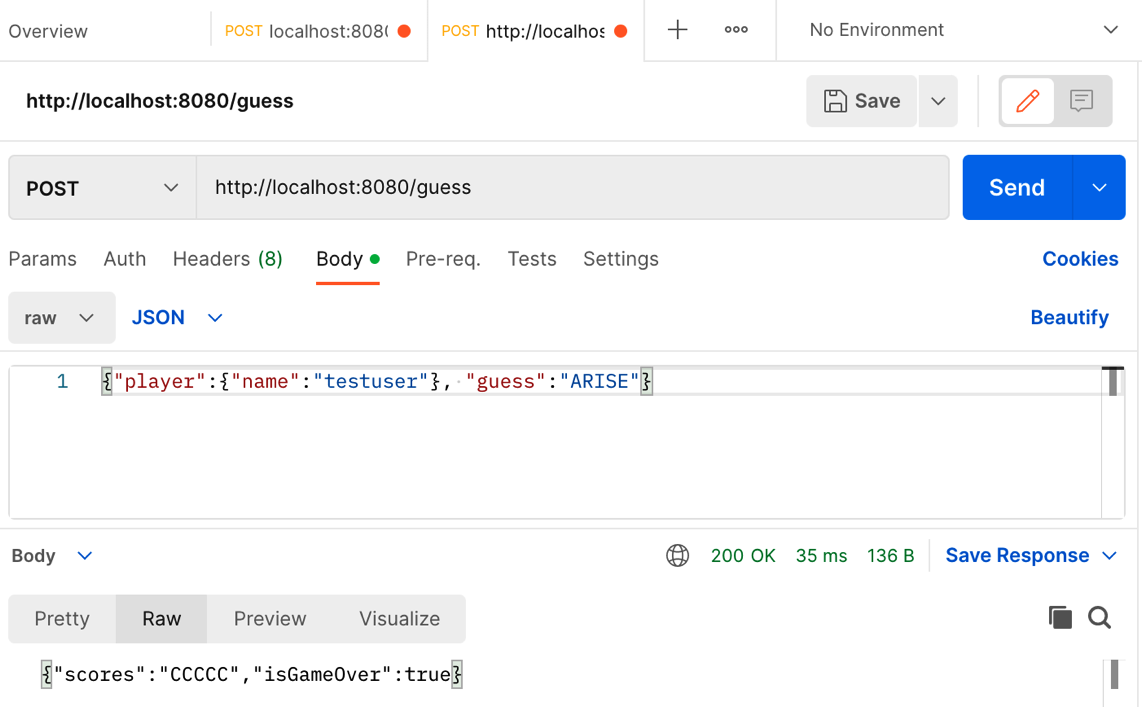1142x707 pixels.
Task: Click the response panel scrollbar
Action: point(1114,675)
